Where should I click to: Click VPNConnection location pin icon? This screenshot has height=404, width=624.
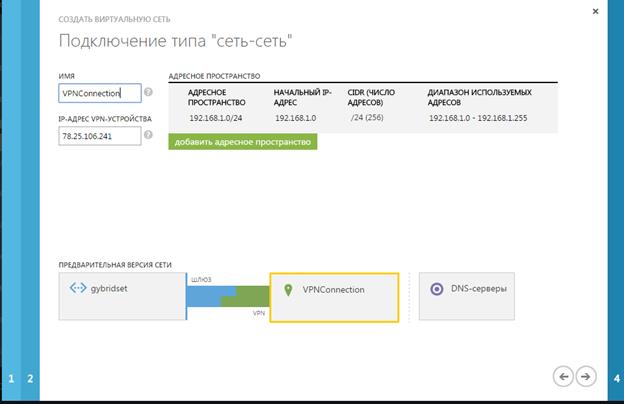289,290
